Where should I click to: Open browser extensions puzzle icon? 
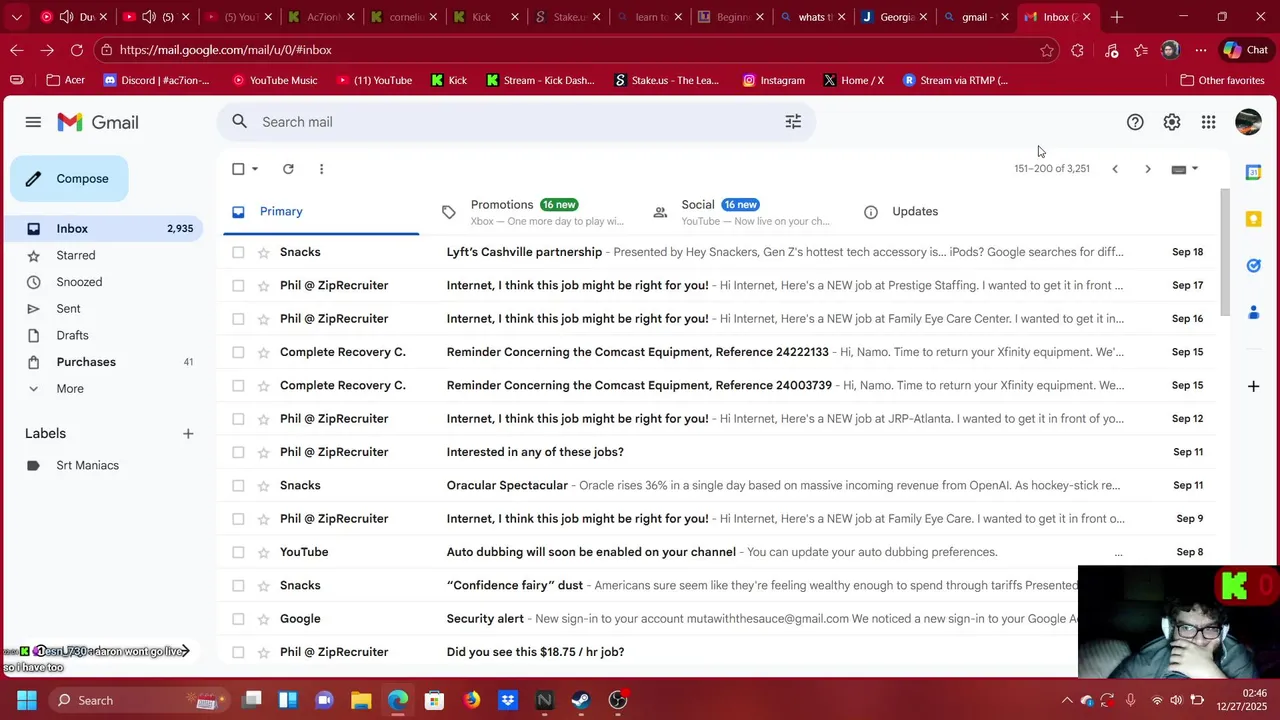click(1077, 50)
